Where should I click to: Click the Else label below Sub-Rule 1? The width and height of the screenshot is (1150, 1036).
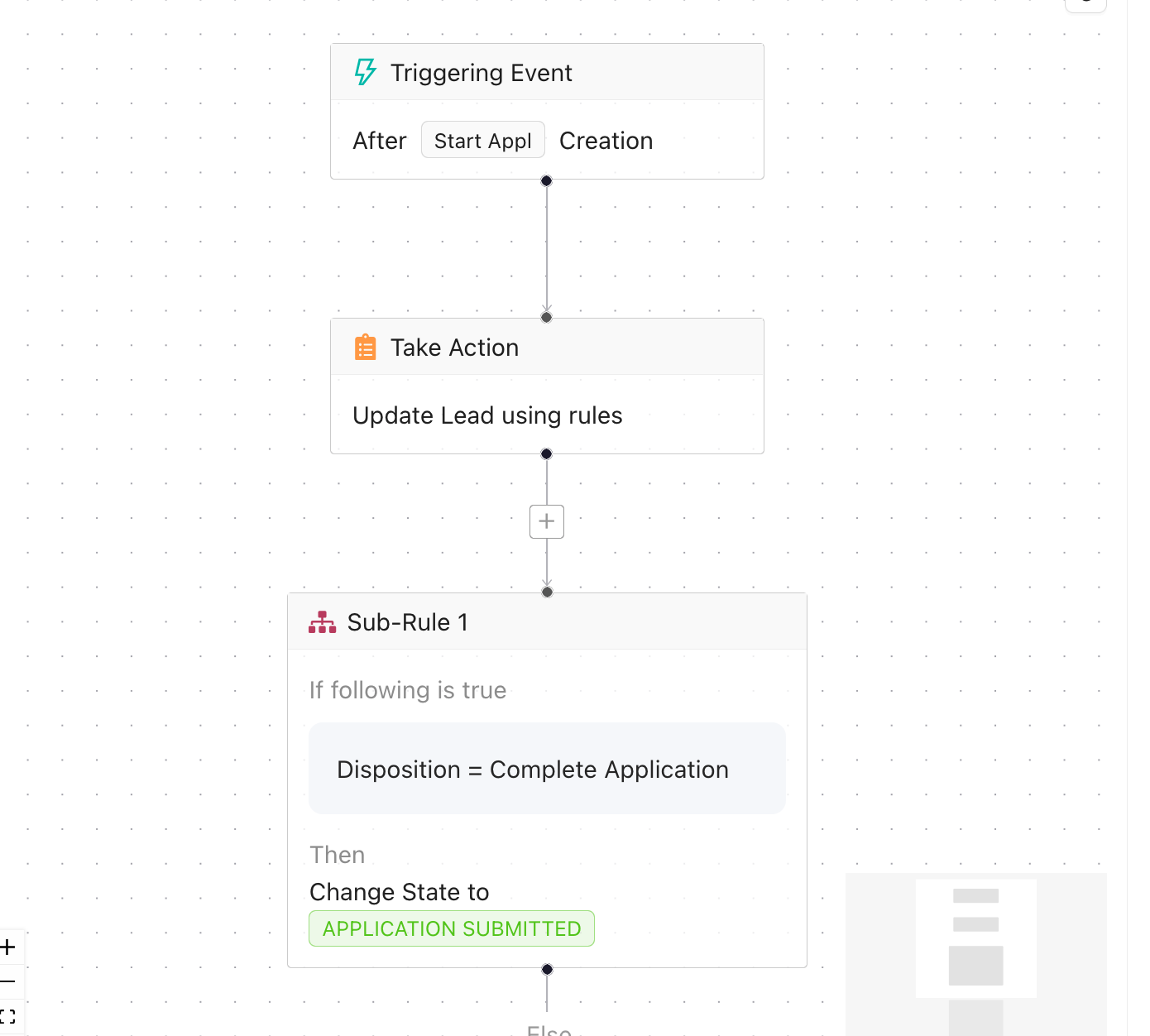547,1030
